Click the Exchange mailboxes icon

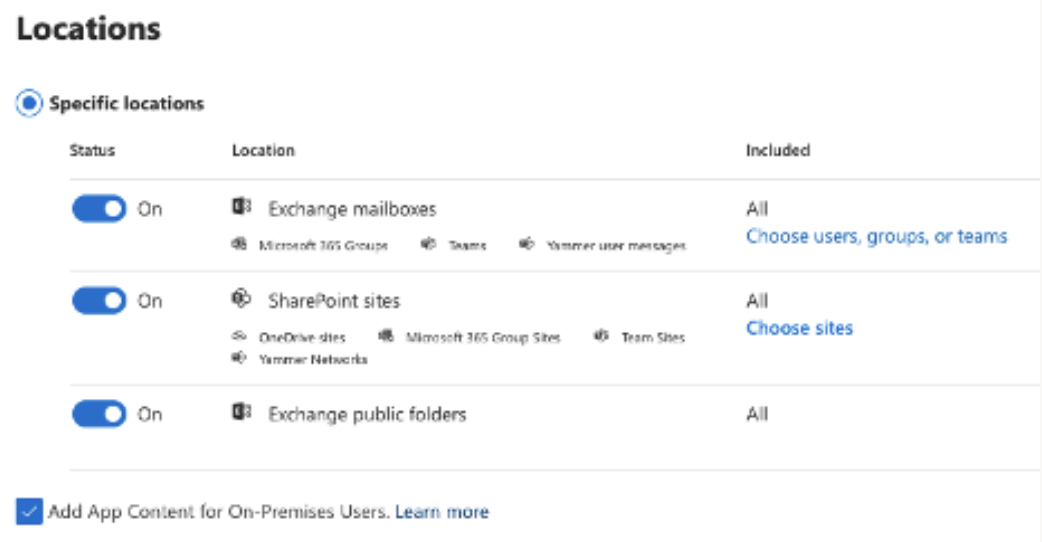click(x=241, y=209)
